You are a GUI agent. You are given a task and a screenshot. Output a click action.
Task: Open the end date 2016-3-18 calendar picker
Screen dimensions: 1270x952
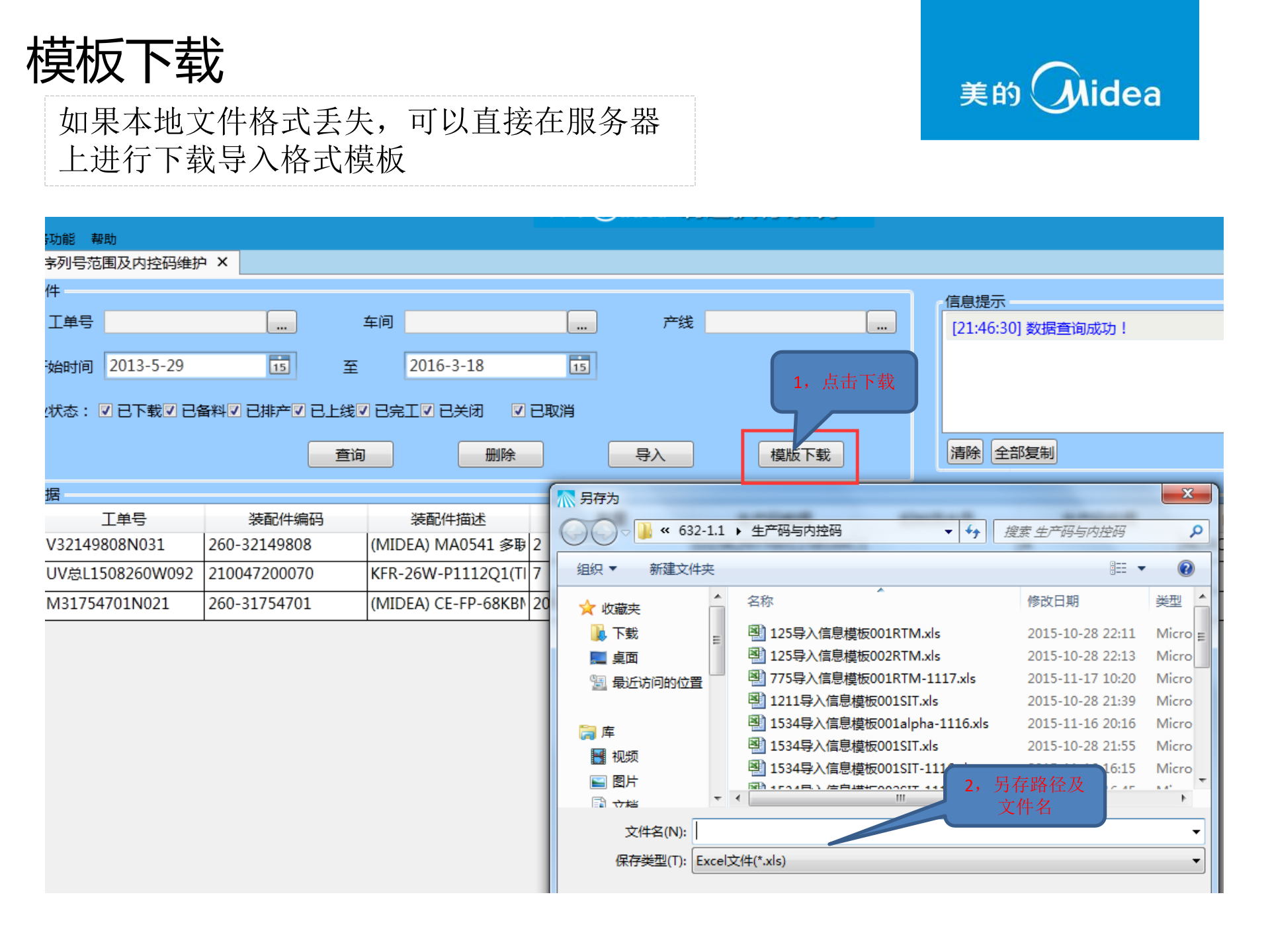pos(579,366)
